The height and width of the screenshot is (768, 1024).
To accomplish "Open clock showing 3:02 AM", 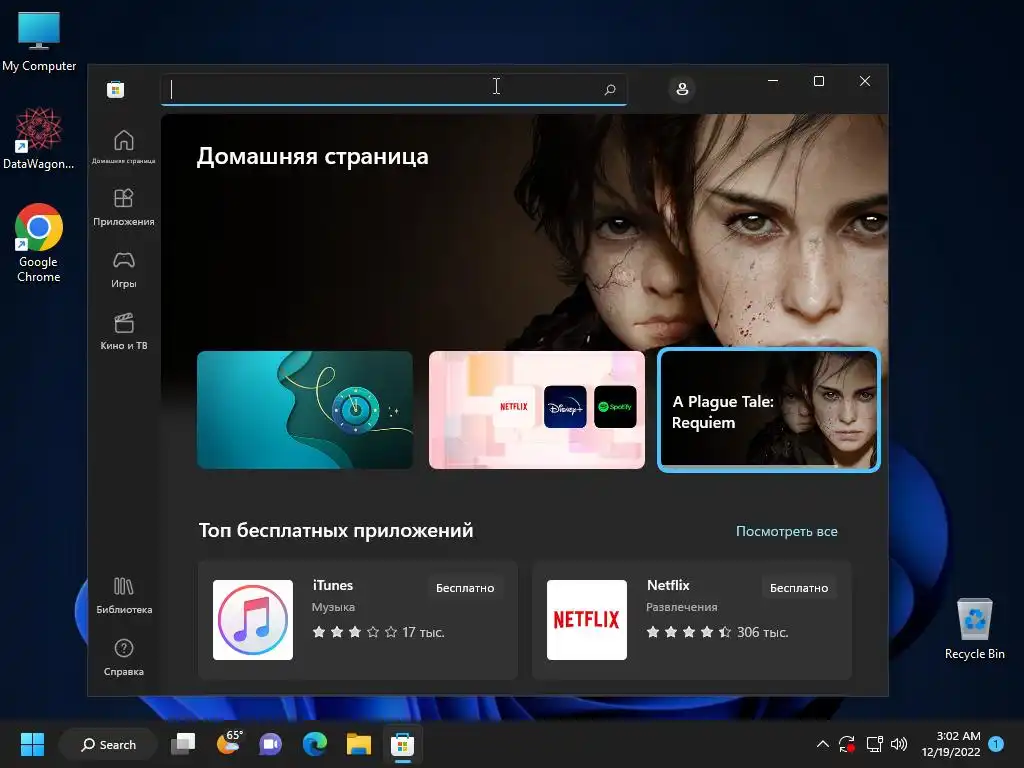I will coord(951,744).
